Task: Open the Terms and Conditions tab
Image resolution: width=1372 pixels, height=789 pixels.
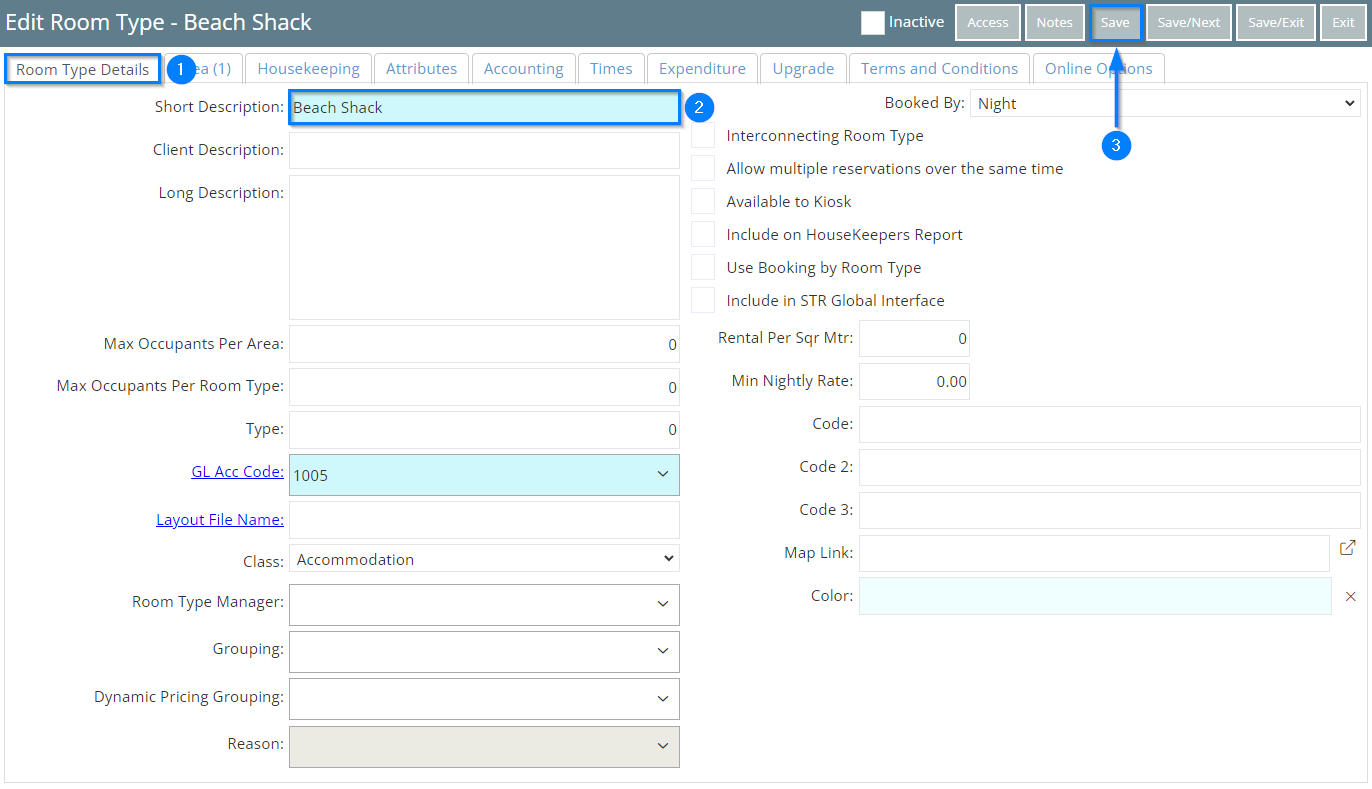Action: click(x=939, y=69)
